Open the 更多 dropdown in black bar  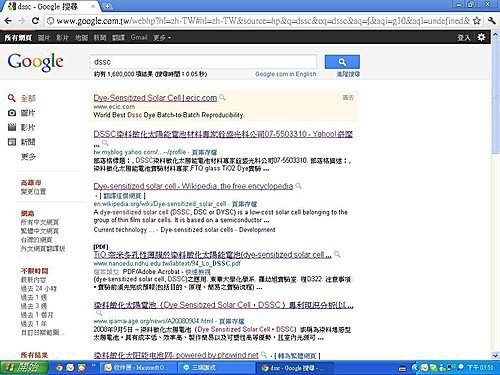coord(162,38)
